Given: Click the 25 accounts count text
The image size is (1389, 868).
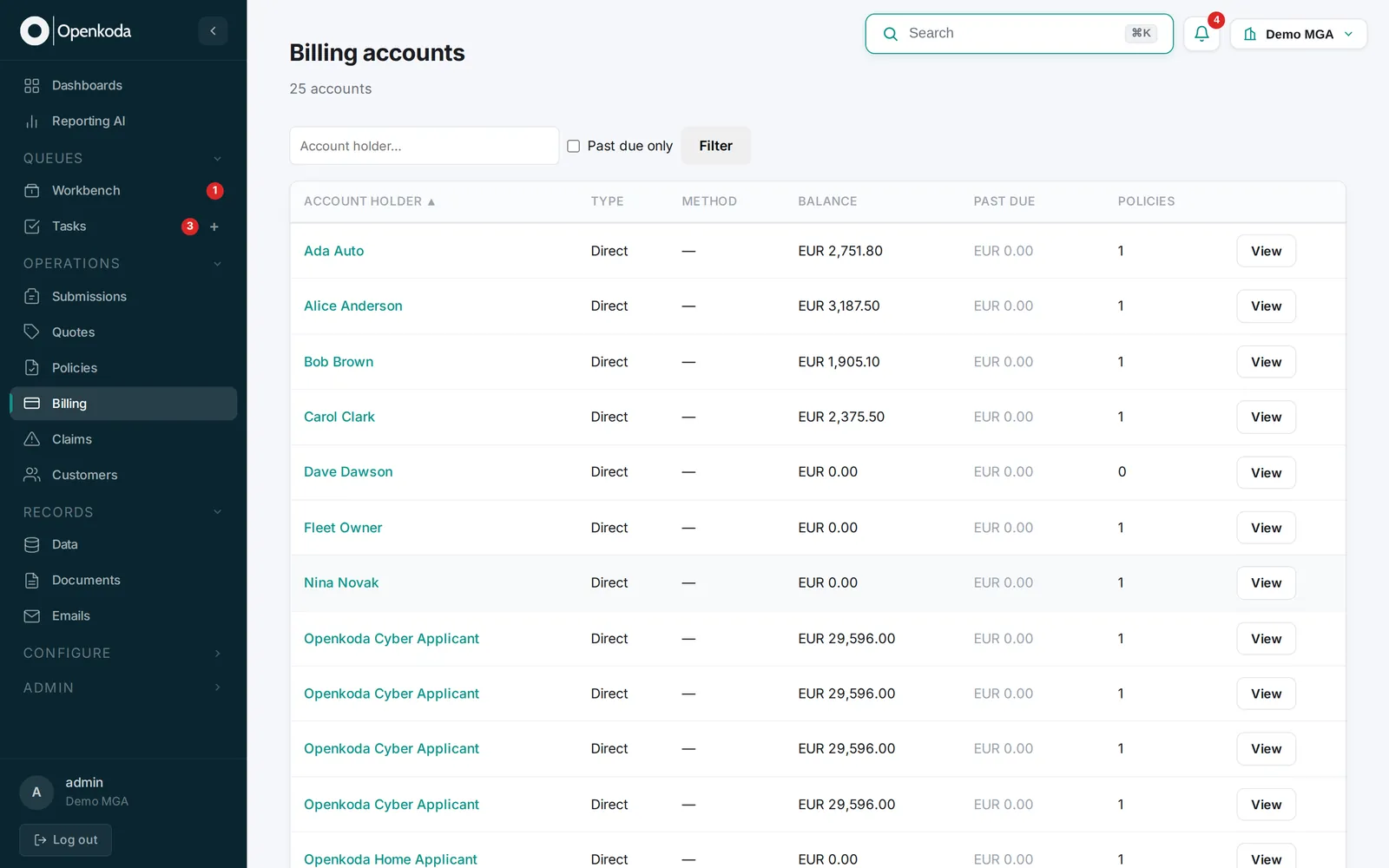Looking at the screenshot, I should pos(331,89).
